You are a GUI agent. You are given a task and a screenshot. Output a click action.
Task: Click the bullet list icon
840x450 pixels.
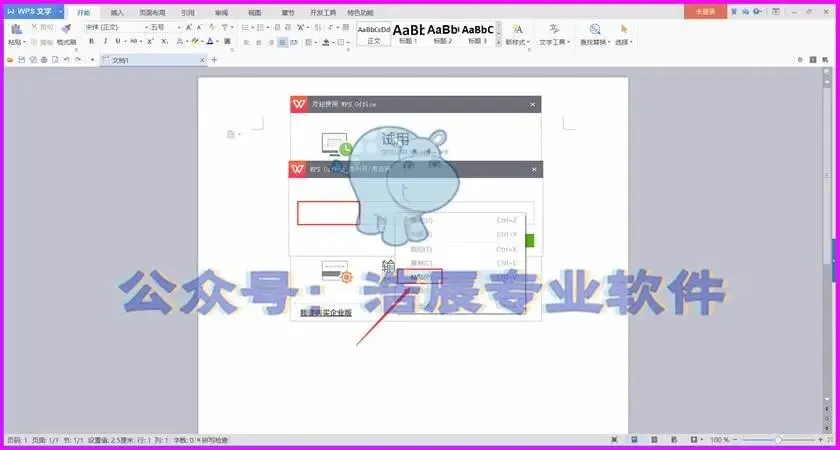[245, 27]
